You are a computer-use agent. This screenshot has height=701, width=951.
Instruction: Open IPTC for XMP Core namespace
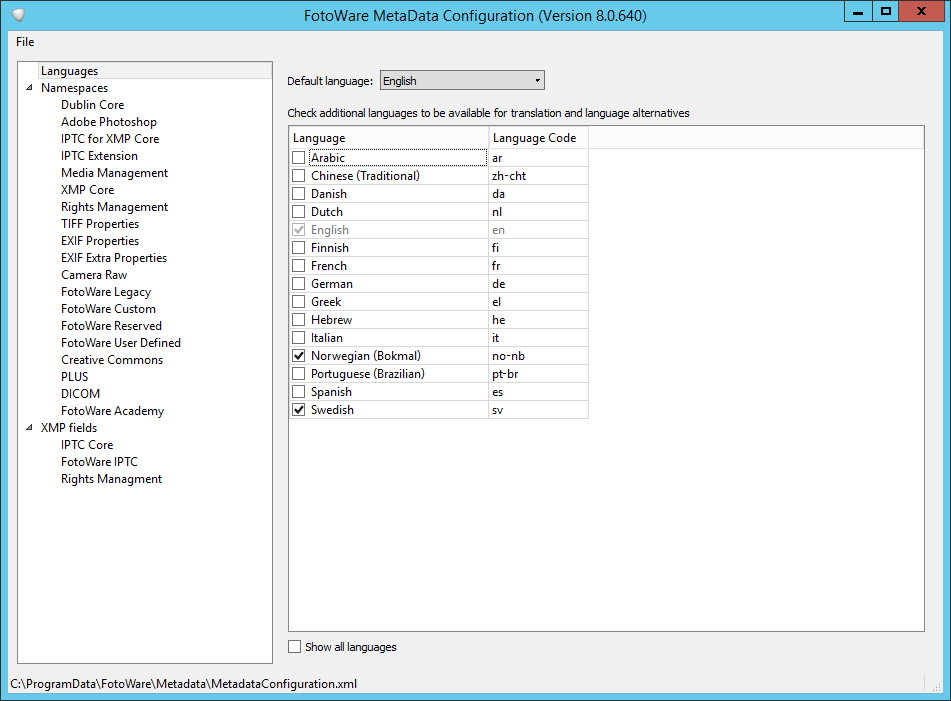point(110,139)
